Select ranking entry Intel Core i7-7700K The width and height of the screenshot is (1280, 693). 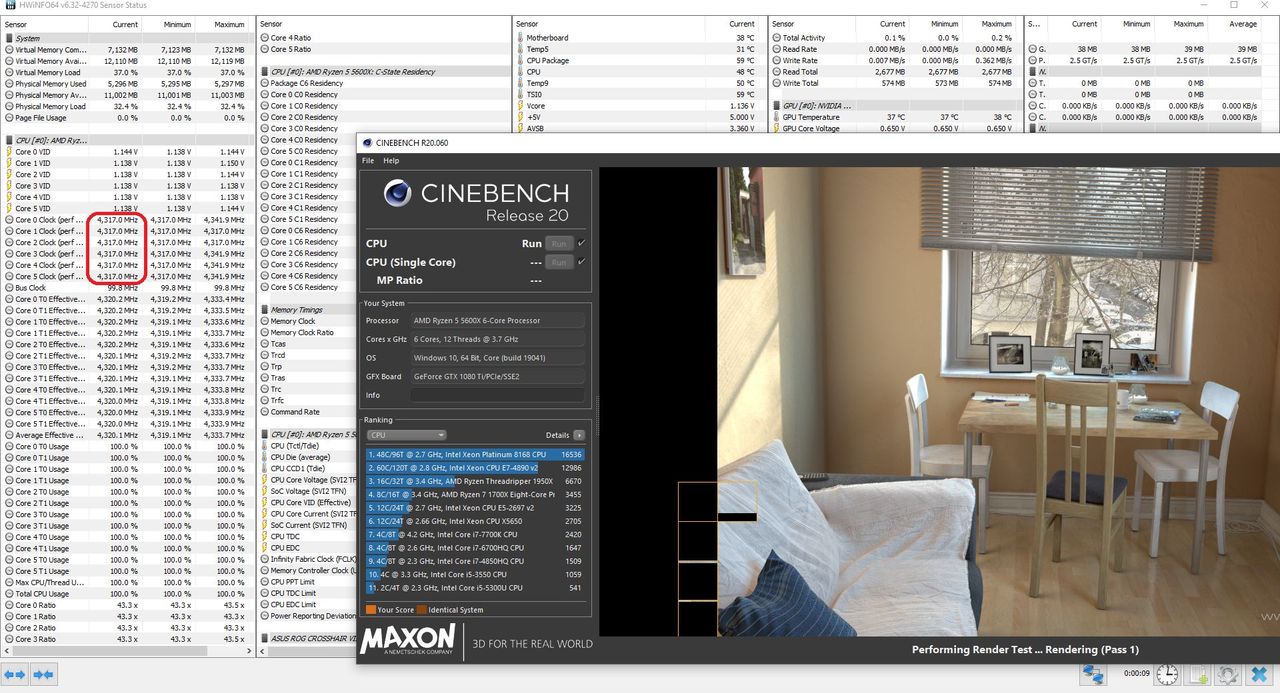(x=476, y=535)
